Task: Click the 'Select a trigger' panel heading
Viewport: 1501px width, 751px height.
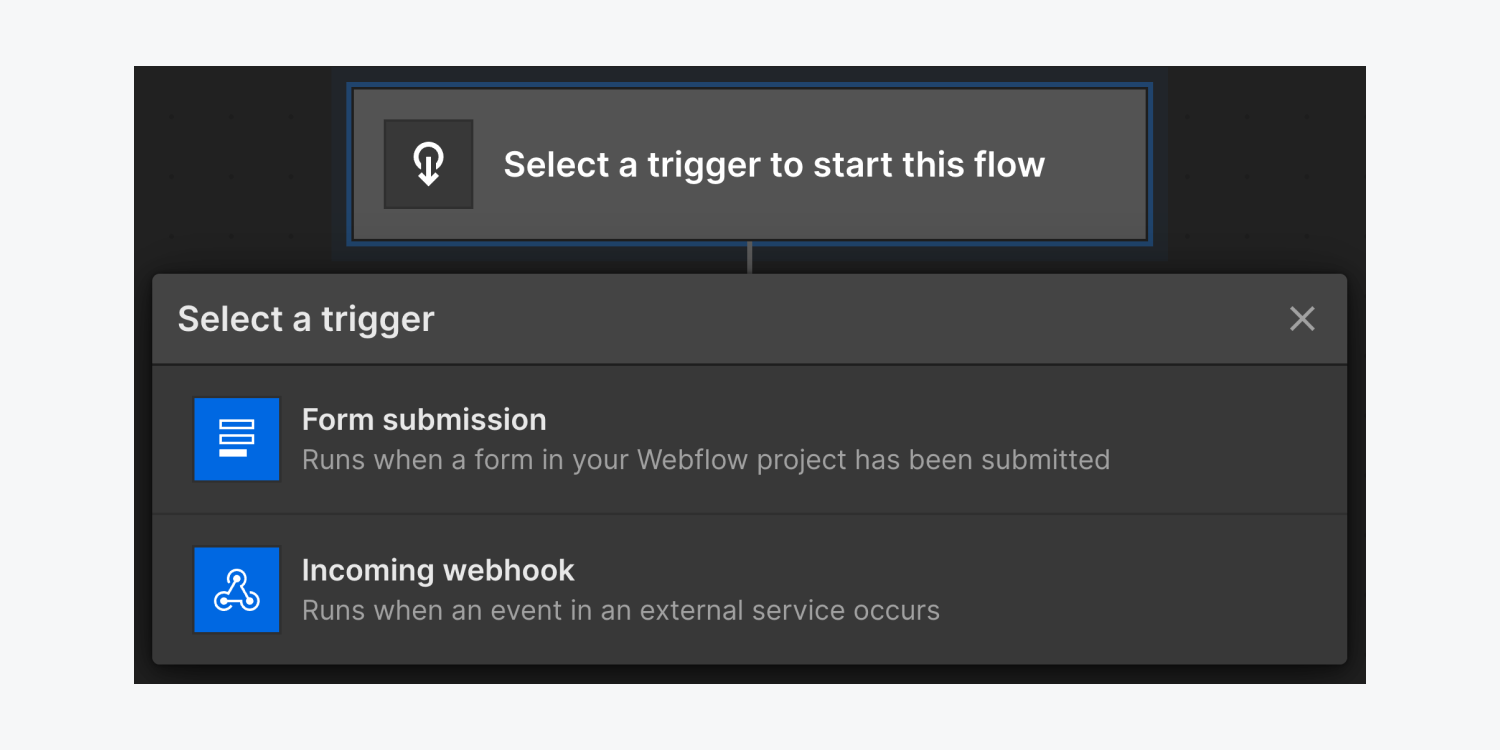Action: click(x=306, y=319)
